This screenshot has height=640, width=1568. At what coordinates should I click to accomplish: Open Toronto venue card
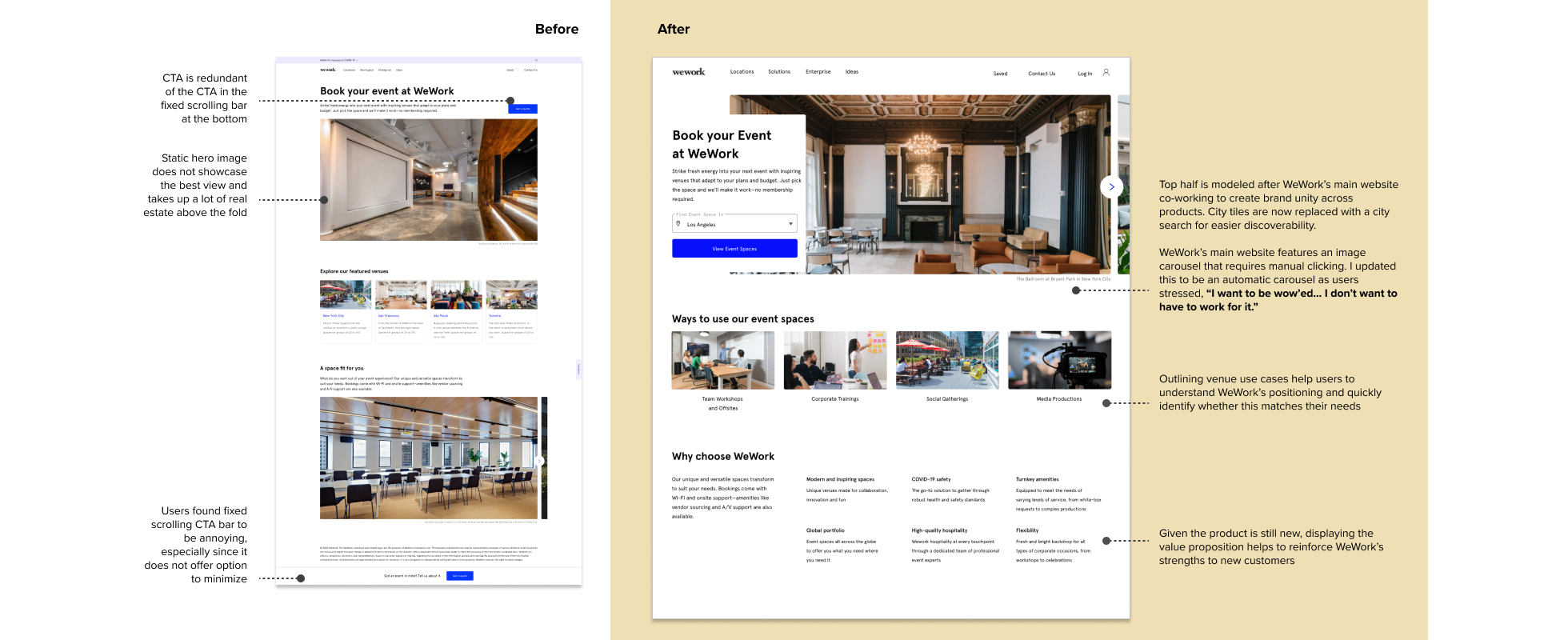pos(512,311)
